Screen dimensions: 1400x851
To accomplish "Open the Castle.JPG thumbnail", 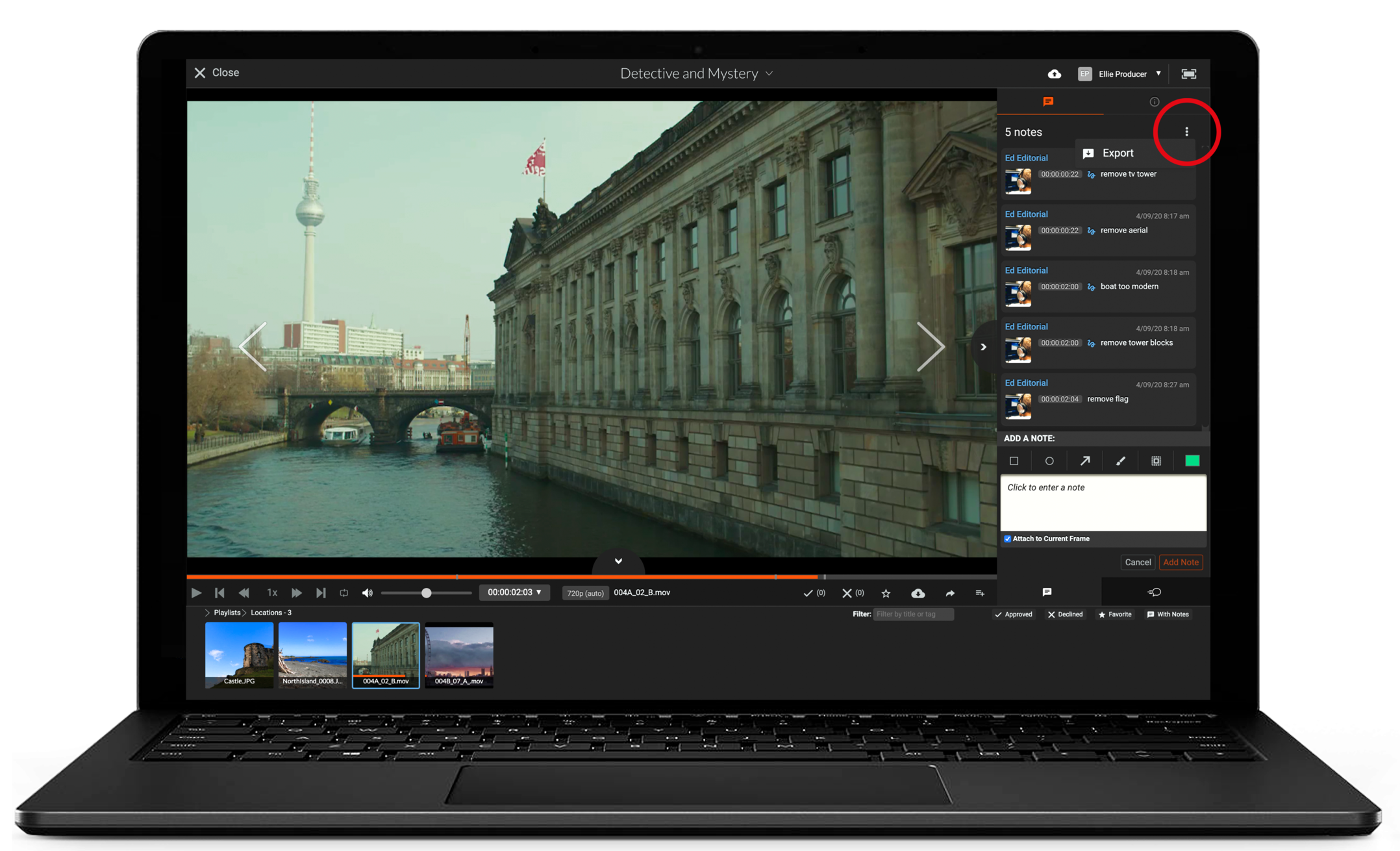I will (x=239, y=655).
